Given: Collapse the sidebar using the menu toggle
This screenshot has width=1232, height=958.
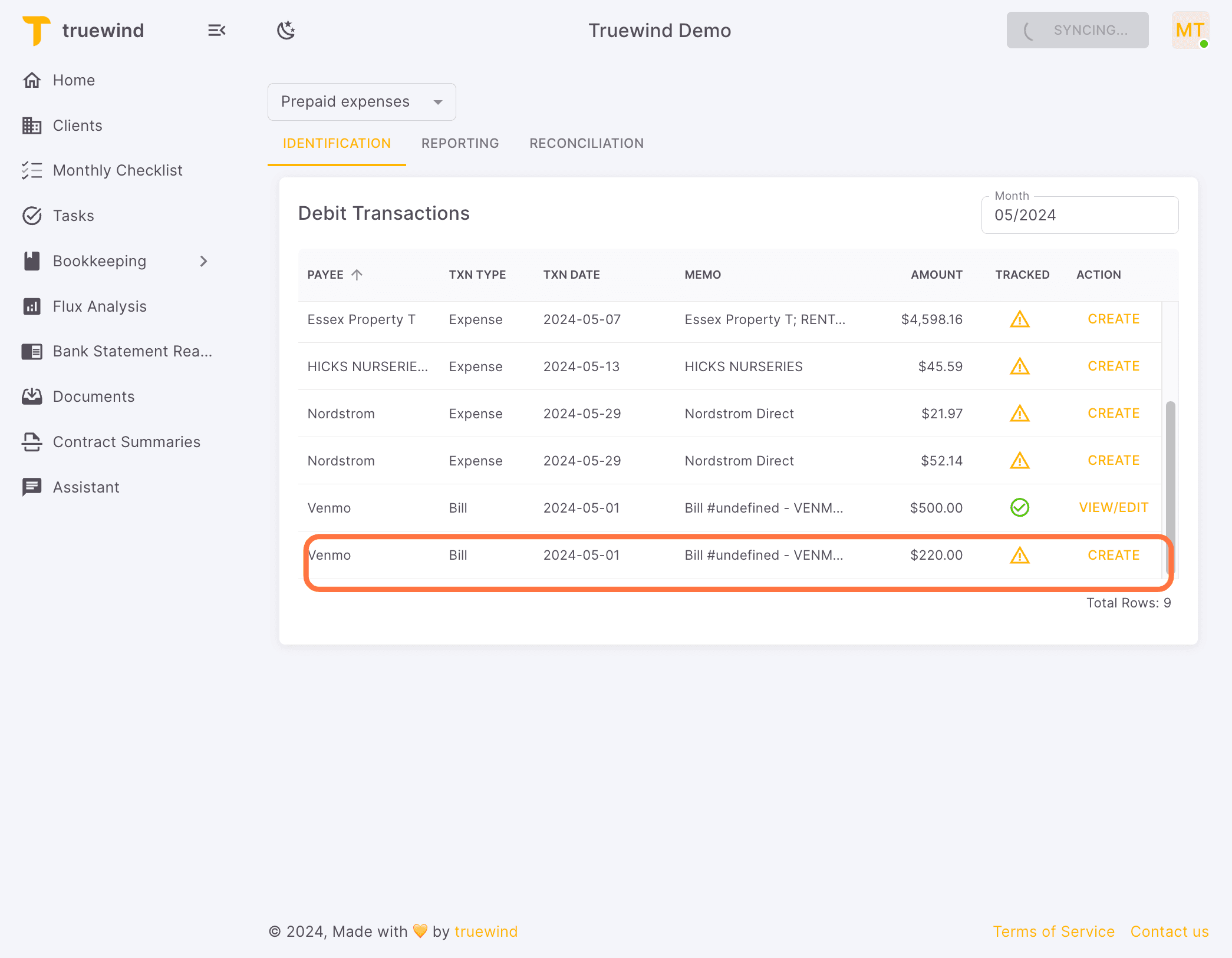Looking at the screenshot, I should pos(216,30).
